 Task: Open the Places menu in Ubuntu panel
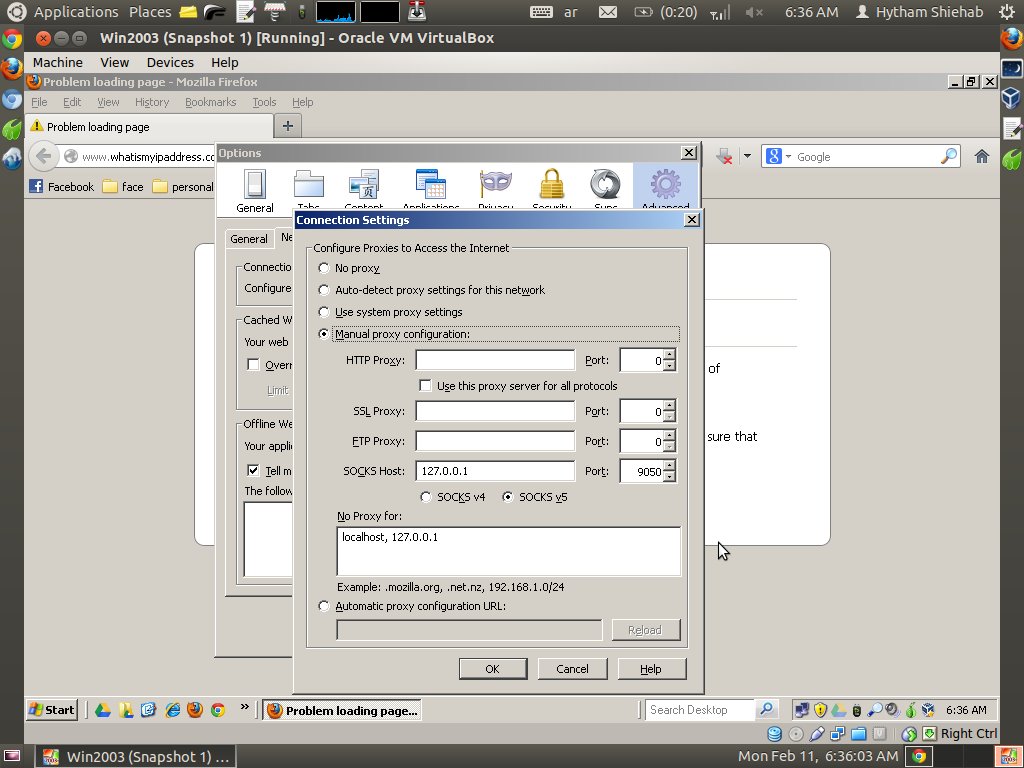(150, 12)
